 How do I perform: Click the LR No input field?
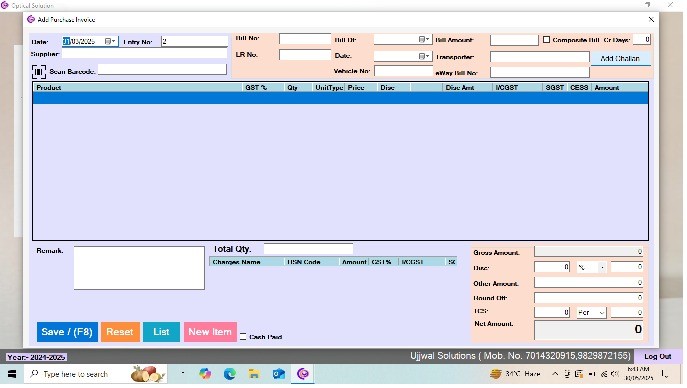[x=305, y=55]
